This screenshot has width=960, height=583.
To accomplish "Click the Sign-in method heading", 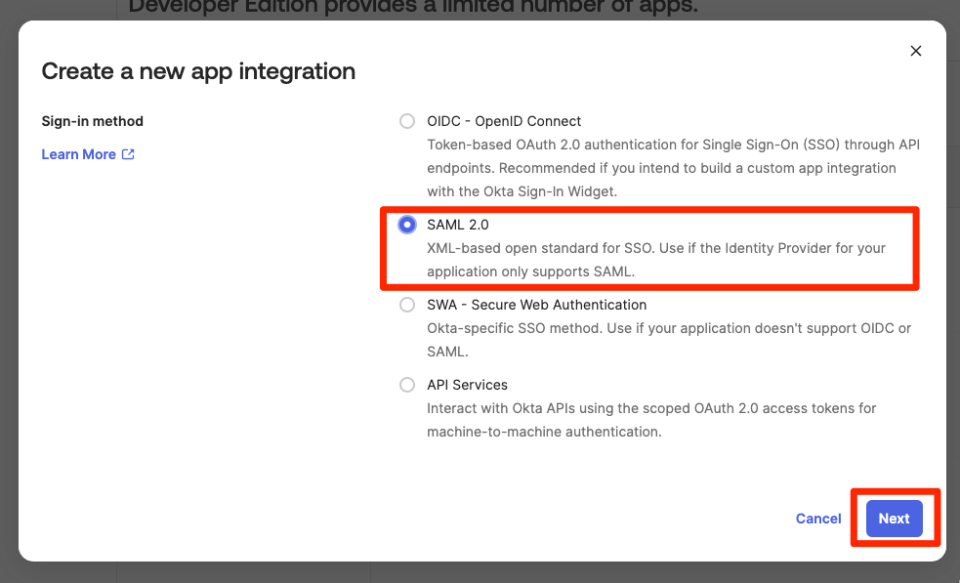I will pyautogui.click(x=92, y=120).
